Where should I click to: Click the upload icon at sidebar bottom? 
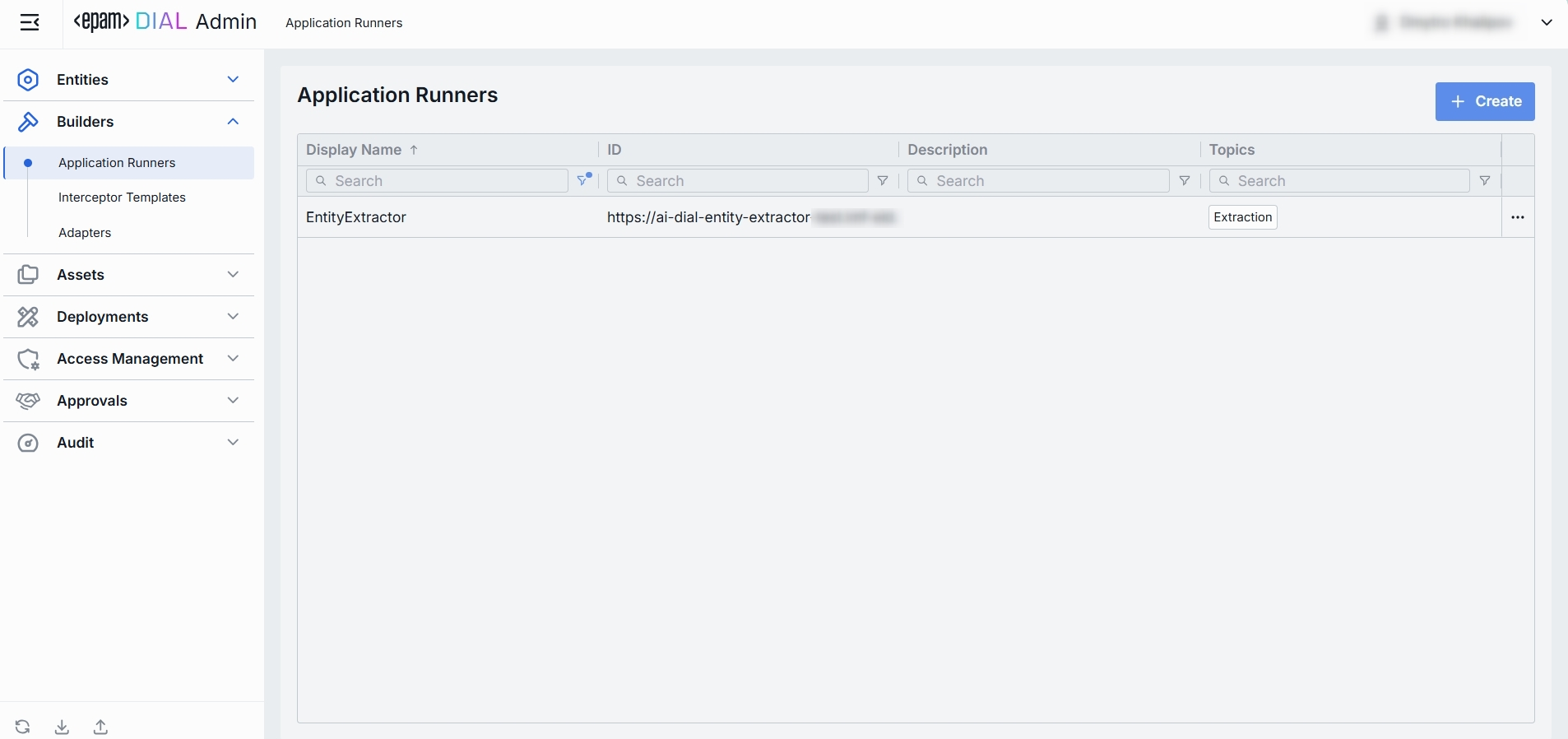100,727
